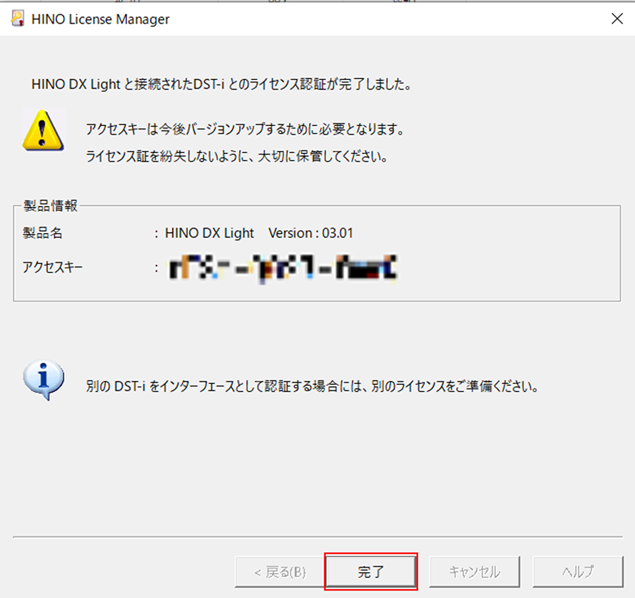
Task: Select the 'HINO DX Light' product name text
Action: [x=209, y=233]
